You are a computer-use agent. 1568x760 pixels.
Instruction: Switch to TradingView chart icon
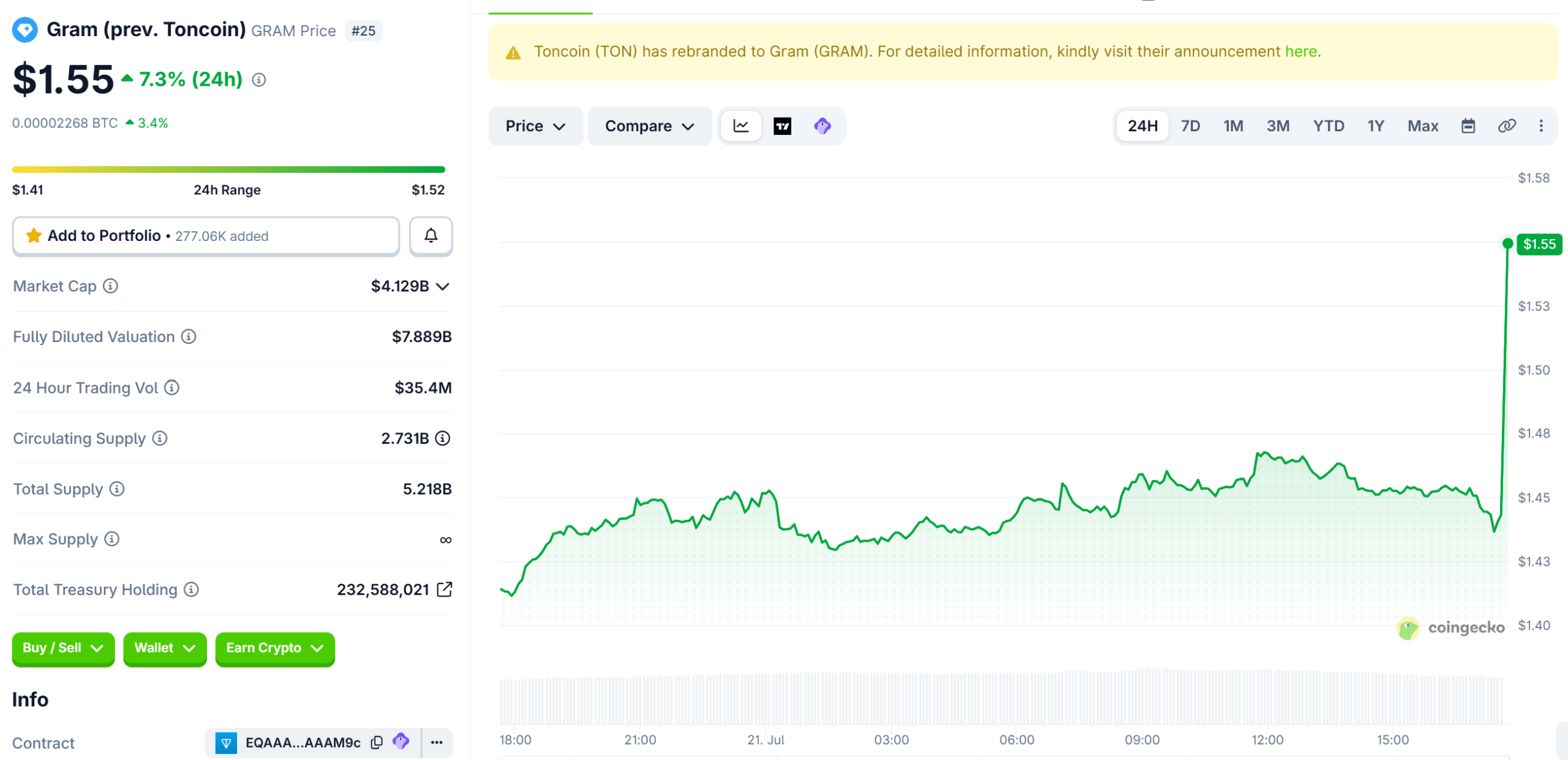pyautogui.click(x=782, y=126)
